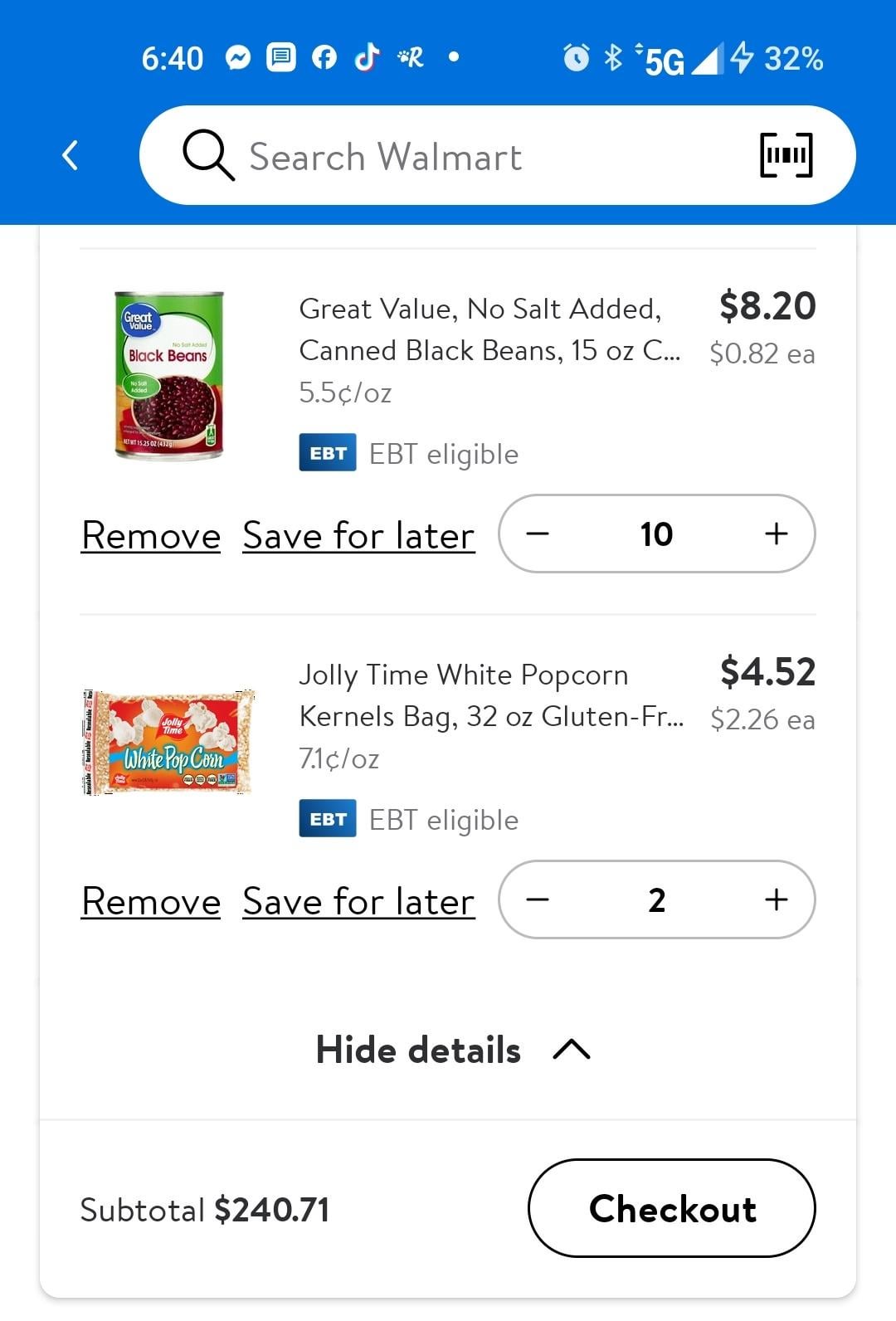Tap the alarm clock status icon
The height and width of the screenshot is (1321, 896).
click(576, 58)
